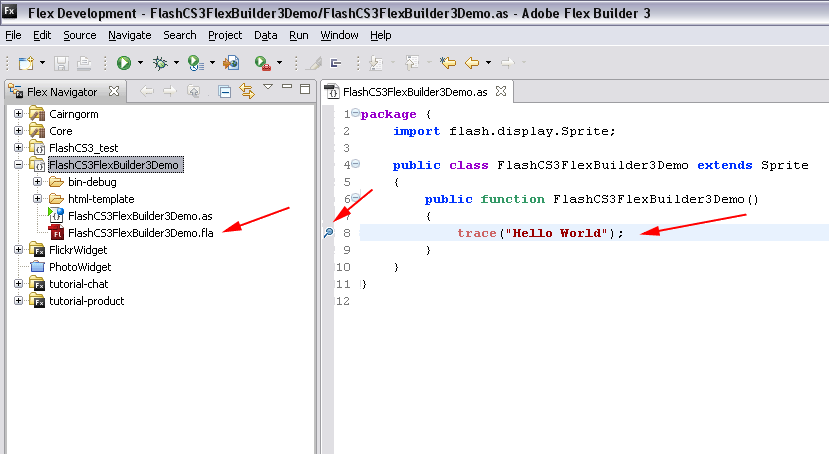
Task: Open the Project menu
Action: (225, 35)
